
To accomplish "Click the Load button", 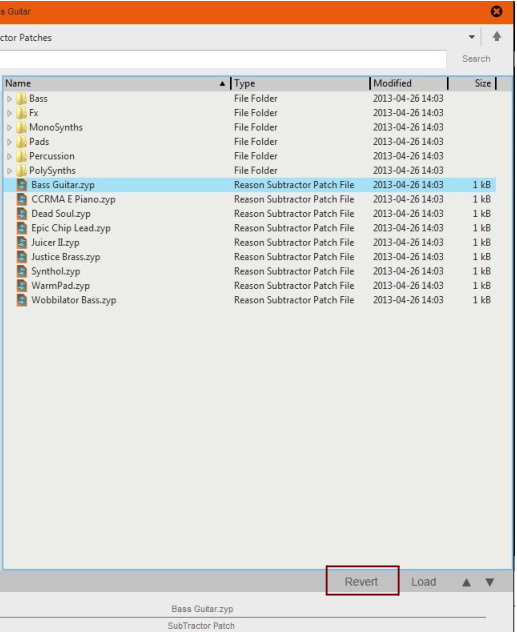I will click(424, 582).
